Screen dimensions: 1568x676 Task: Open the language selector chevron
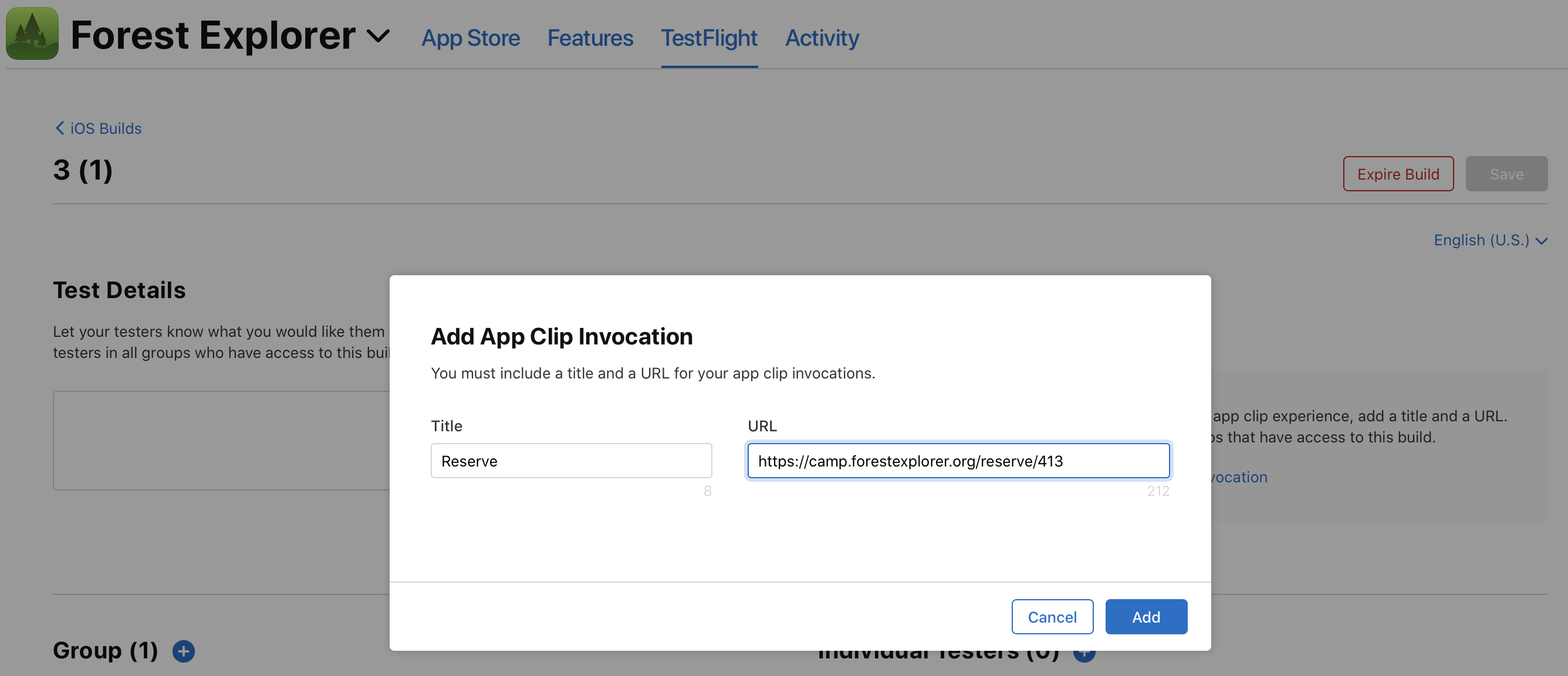1542,241
